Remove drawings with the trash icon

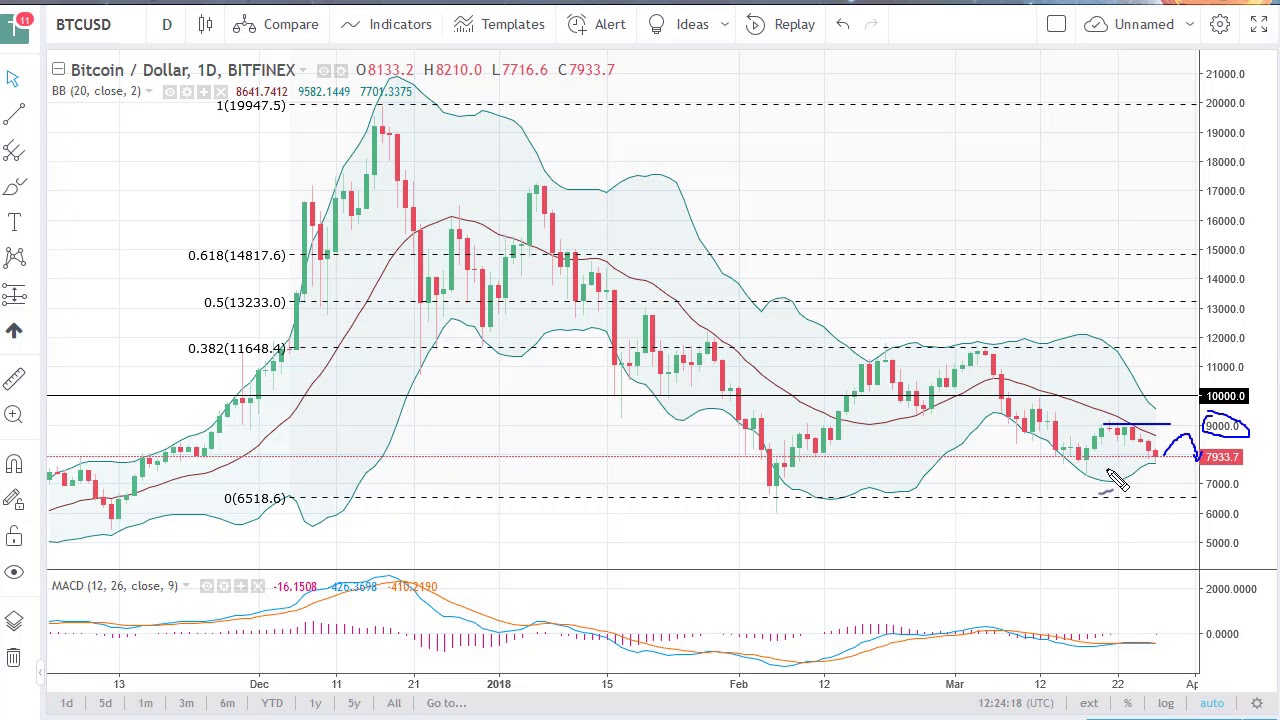coord(14,657)
